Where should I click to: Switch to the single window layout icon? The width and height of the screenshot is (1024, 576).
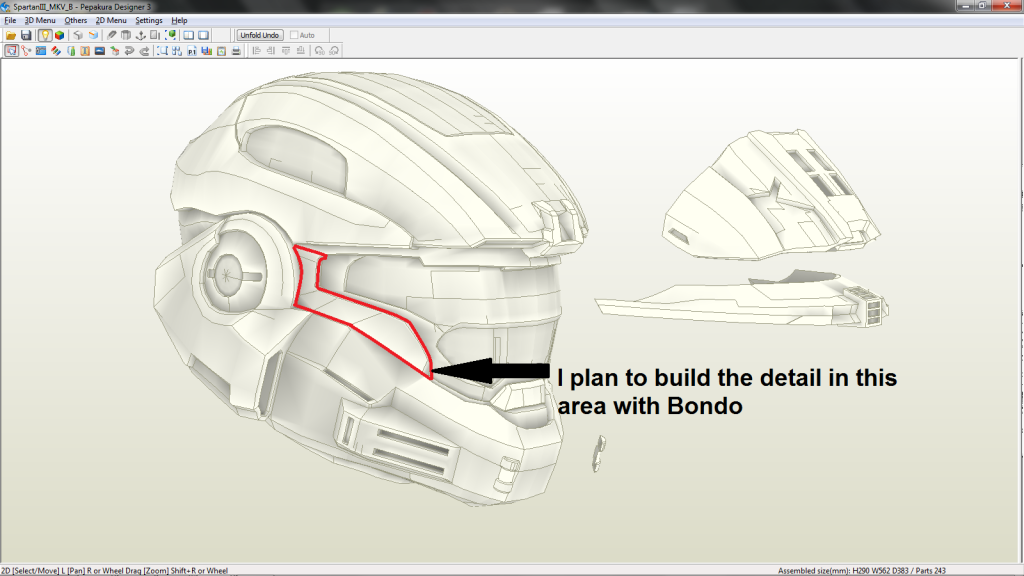click(x=204, y=35)
